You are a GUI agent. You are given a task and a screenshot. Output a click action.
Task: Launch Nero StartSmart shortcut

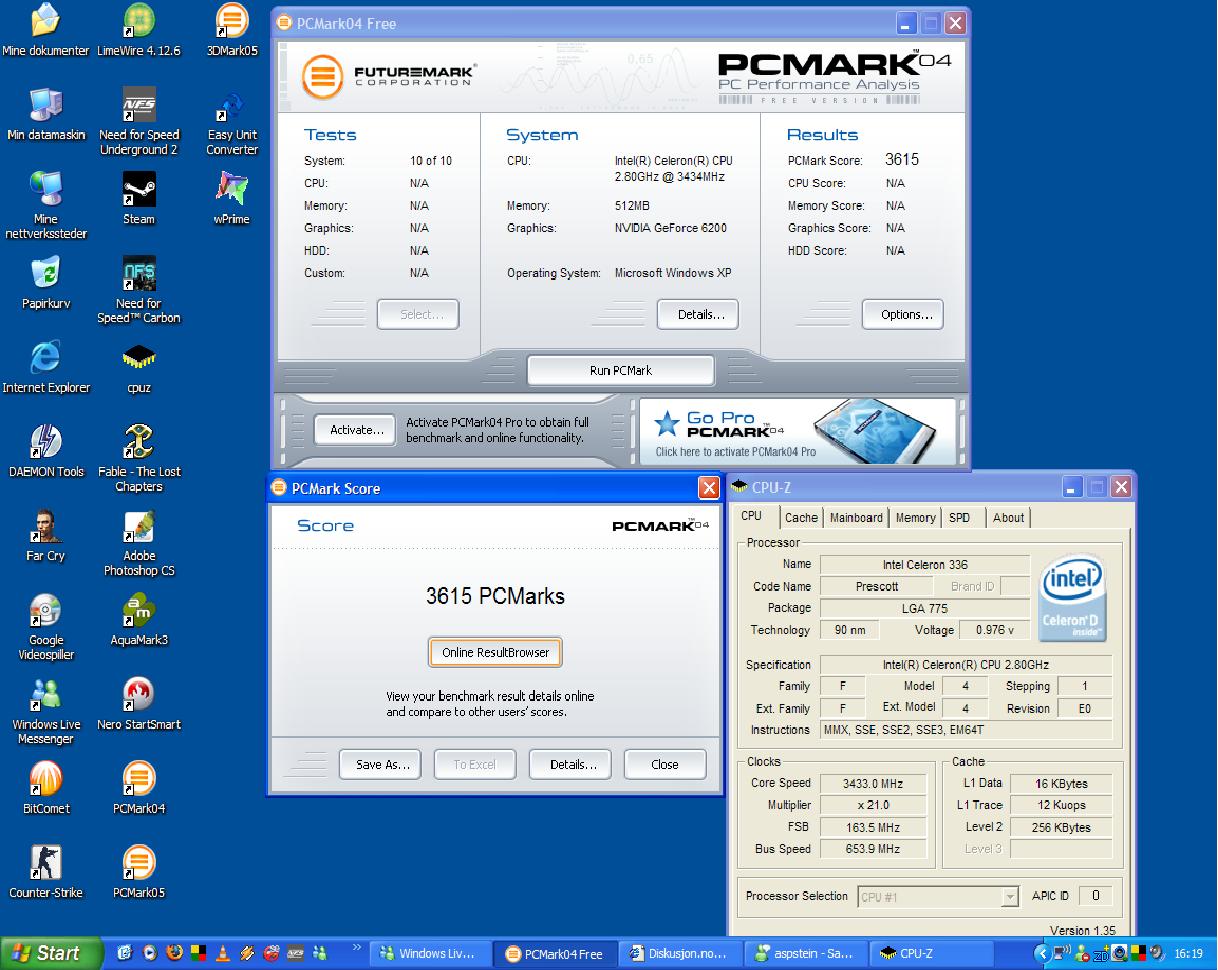[139, 703]
